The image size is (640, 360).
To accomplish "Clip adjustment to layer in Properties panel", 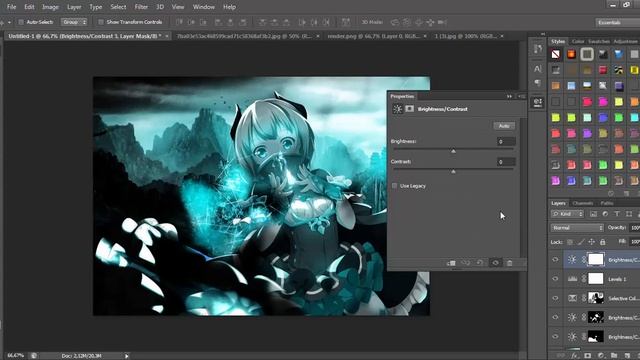I will pos(451,263).
